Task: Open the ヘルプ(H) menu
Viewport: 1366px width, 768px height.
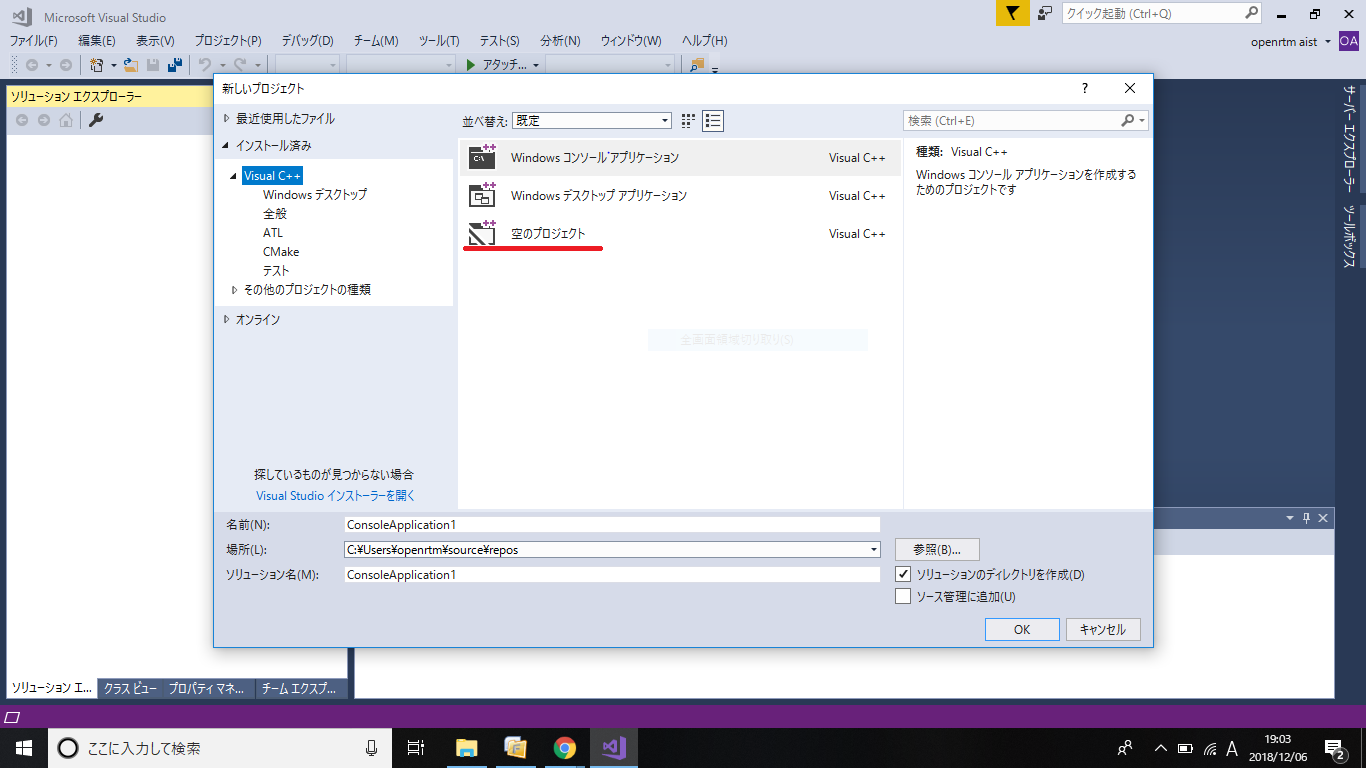Action: (x=704, y=41)
